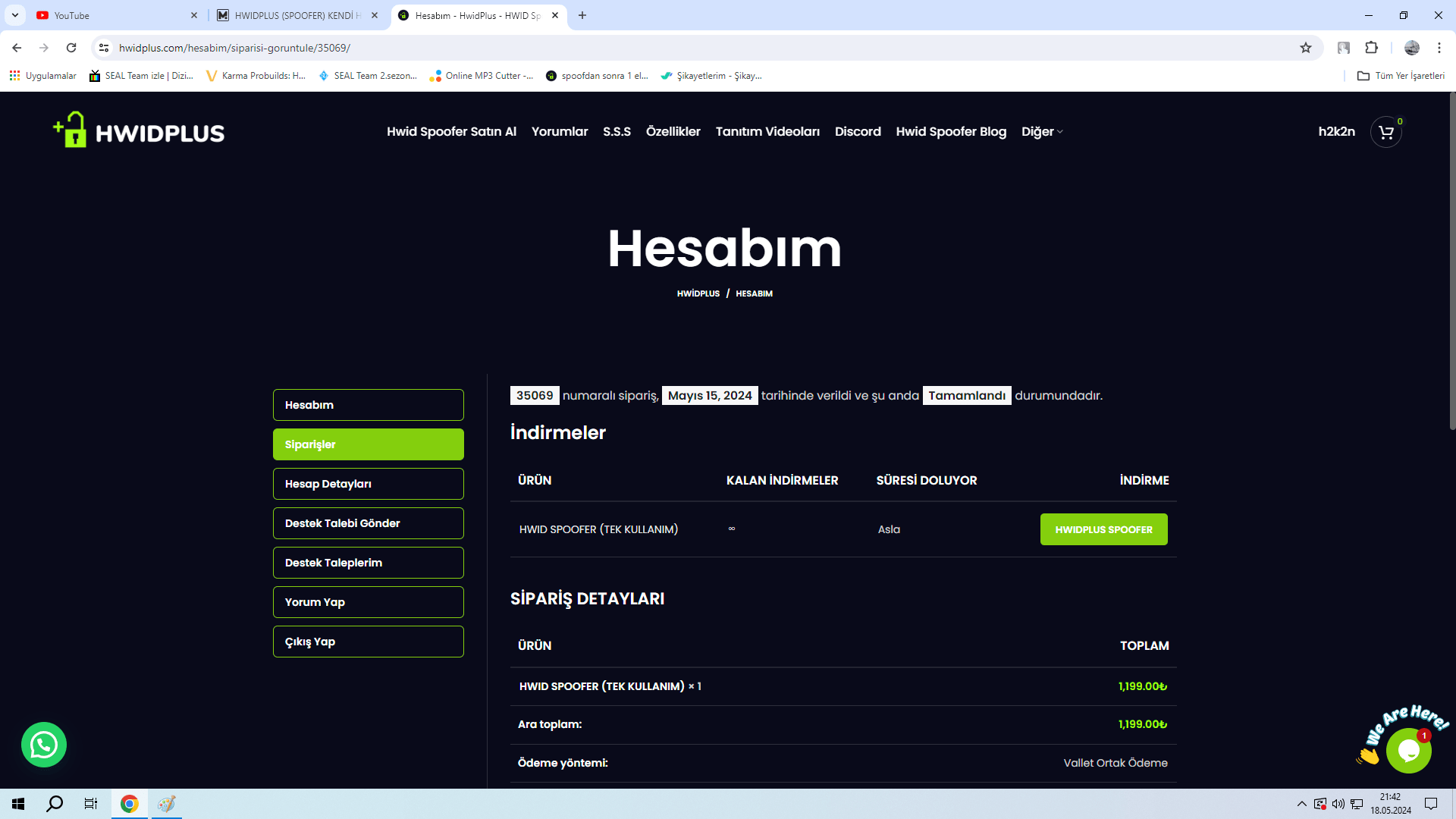Open the shopping cart icon
1456x819 pixels.
click(x=1385, y=132)
